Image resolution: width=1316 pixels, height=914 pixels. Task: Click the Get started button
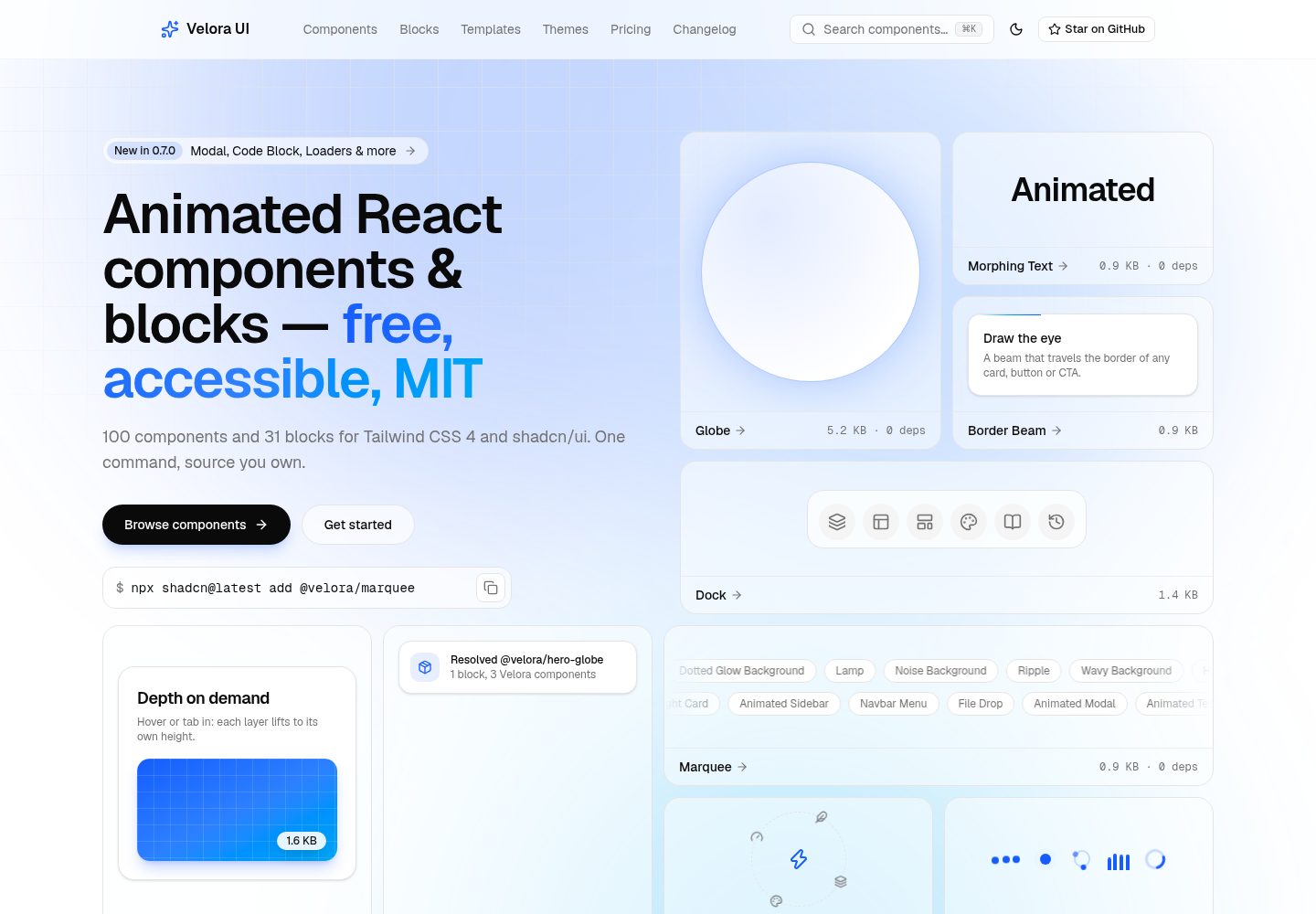click(358, 525)
